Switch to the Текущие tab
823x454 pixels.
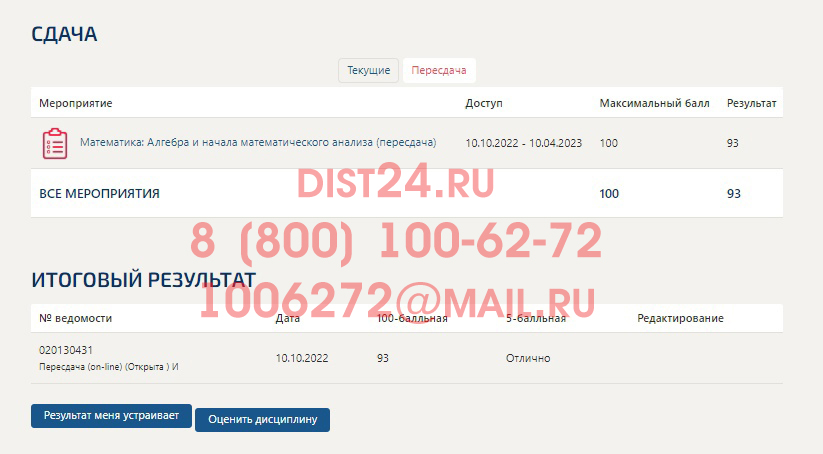point(369,71)
